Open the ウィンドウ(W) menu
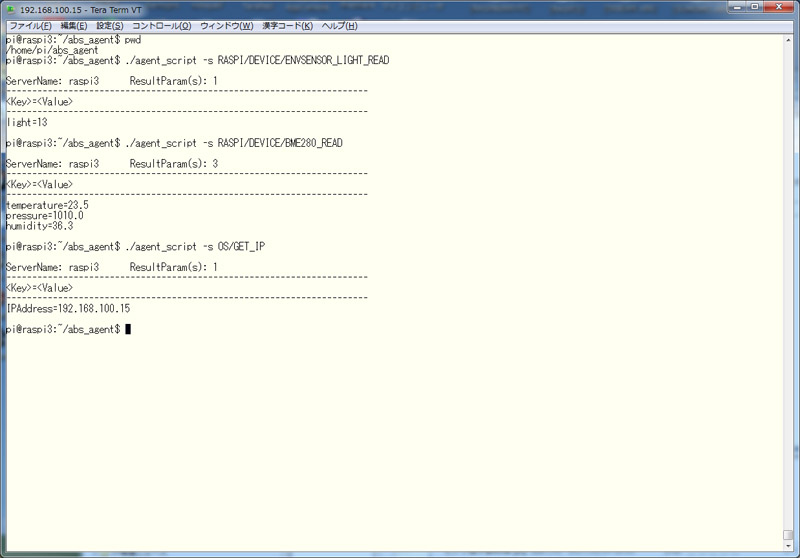 [x=227, y=26]
